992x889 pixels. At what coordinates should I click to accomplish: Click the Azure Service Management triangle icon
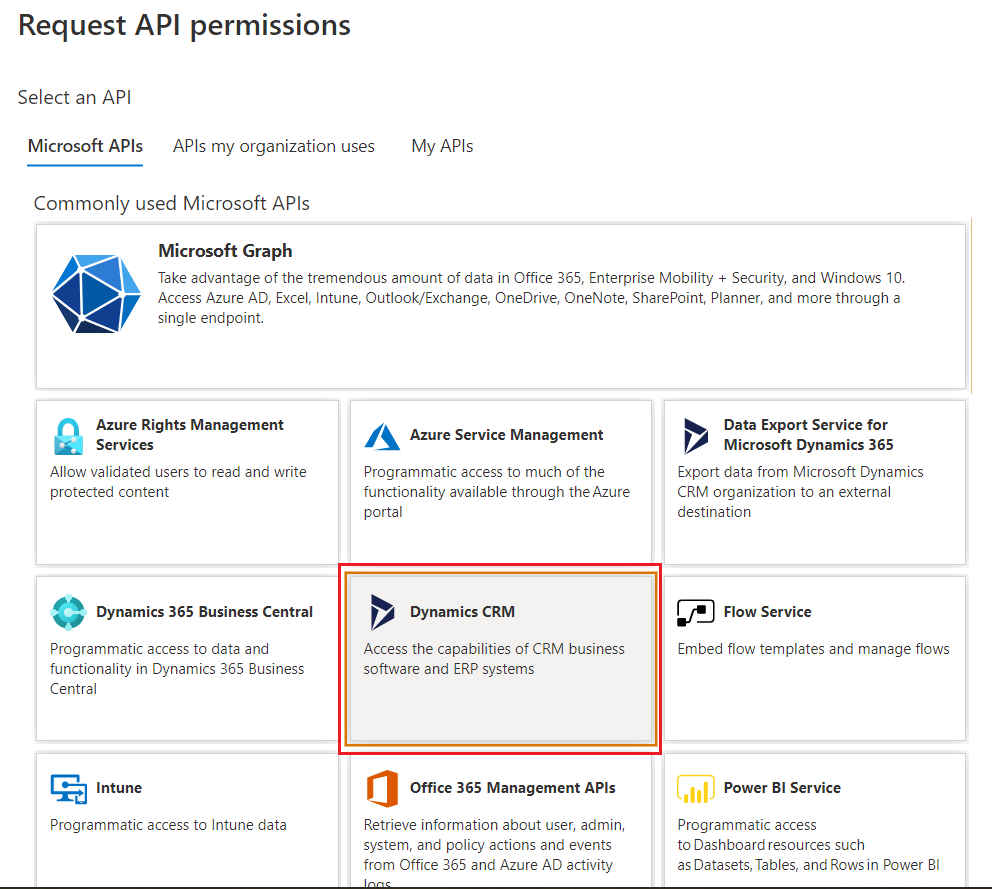[382, 437]
